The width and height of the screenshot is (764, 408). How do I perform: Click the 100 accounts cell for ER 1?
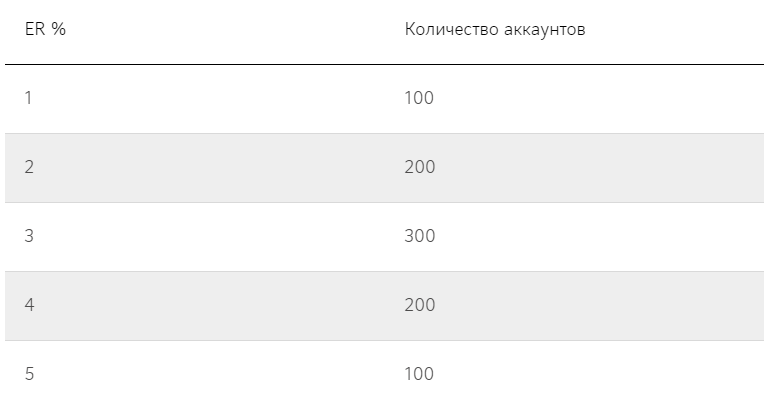420,98
